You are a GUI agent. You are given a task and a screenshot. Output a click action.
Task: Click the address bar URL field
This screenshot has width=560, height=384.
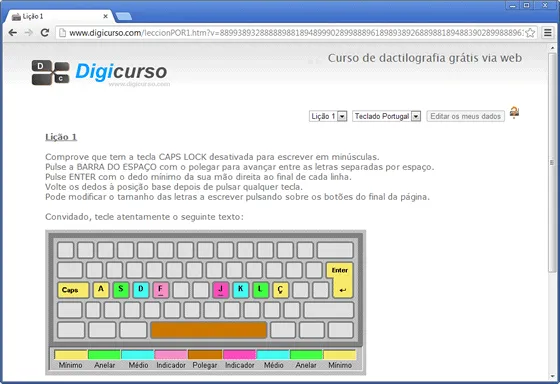[x=296, y=33]
